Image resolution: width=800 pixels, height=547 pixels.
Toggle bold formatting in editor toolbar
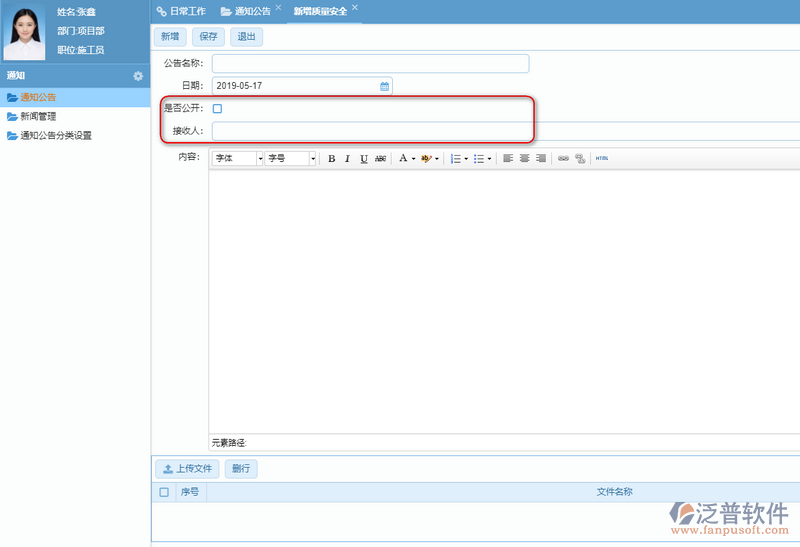click(332, 159)
